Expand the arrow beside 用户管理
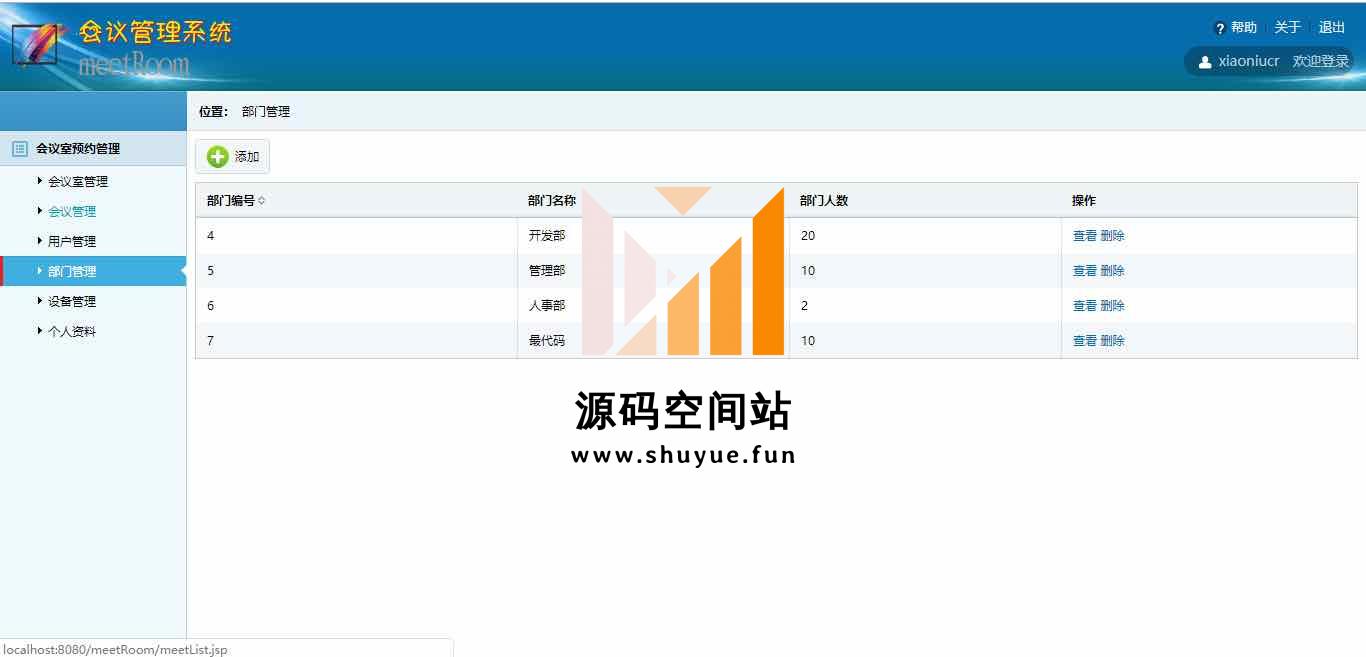 pos(40,241)
